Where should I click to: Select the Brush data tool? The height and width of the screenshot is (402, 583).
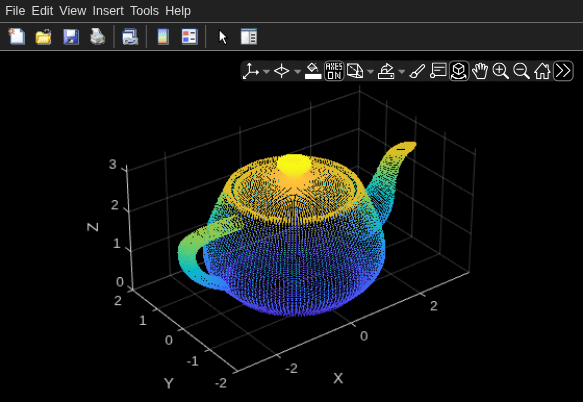(417, 71)
